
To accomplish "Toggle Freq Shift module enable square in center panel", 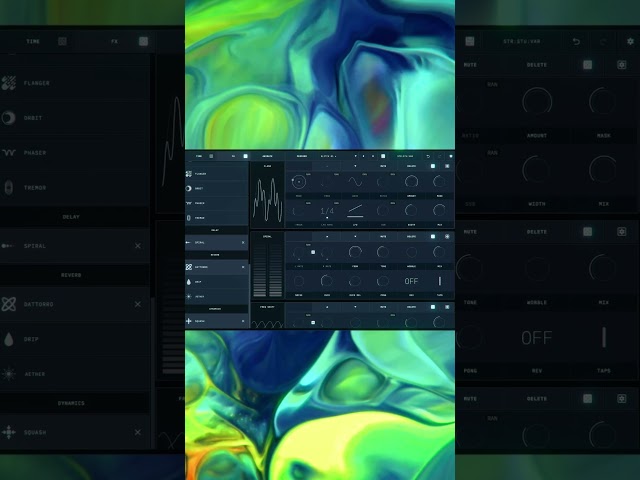I will click(x=433, y=307).
